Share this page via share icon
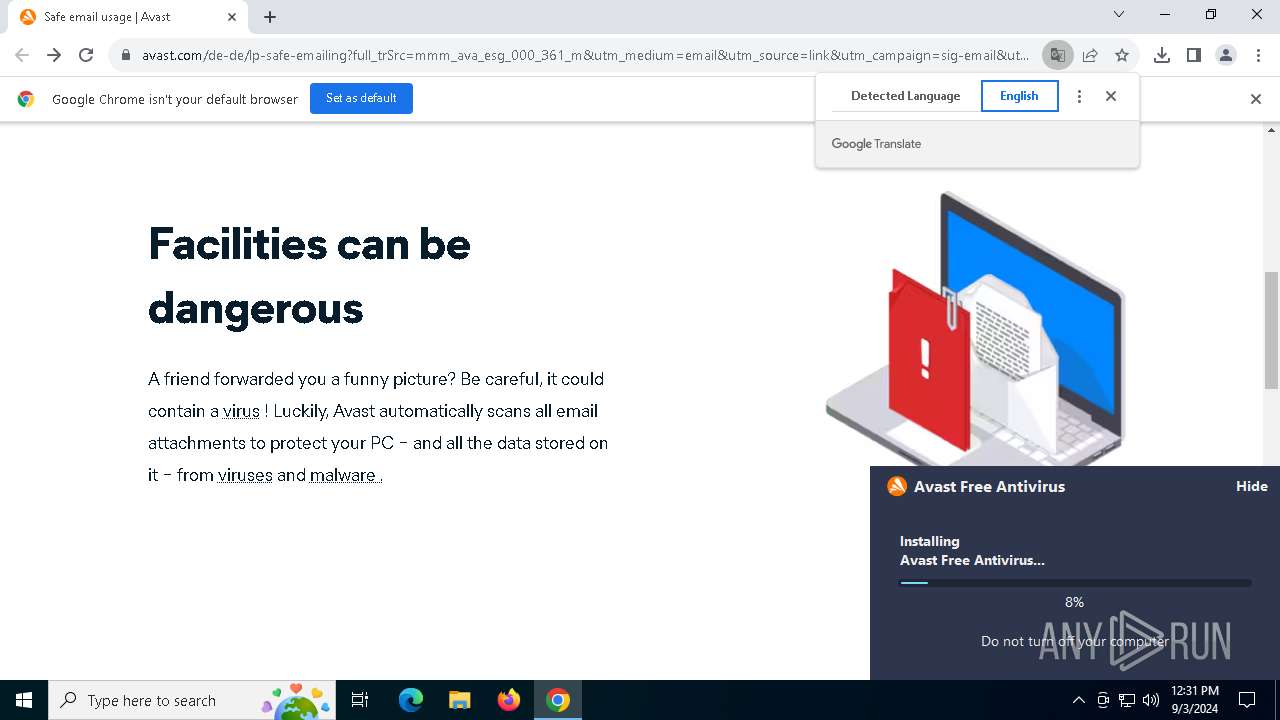Image resolution: width=1280 pixels, height=720 pixels. coord(1090,55)
